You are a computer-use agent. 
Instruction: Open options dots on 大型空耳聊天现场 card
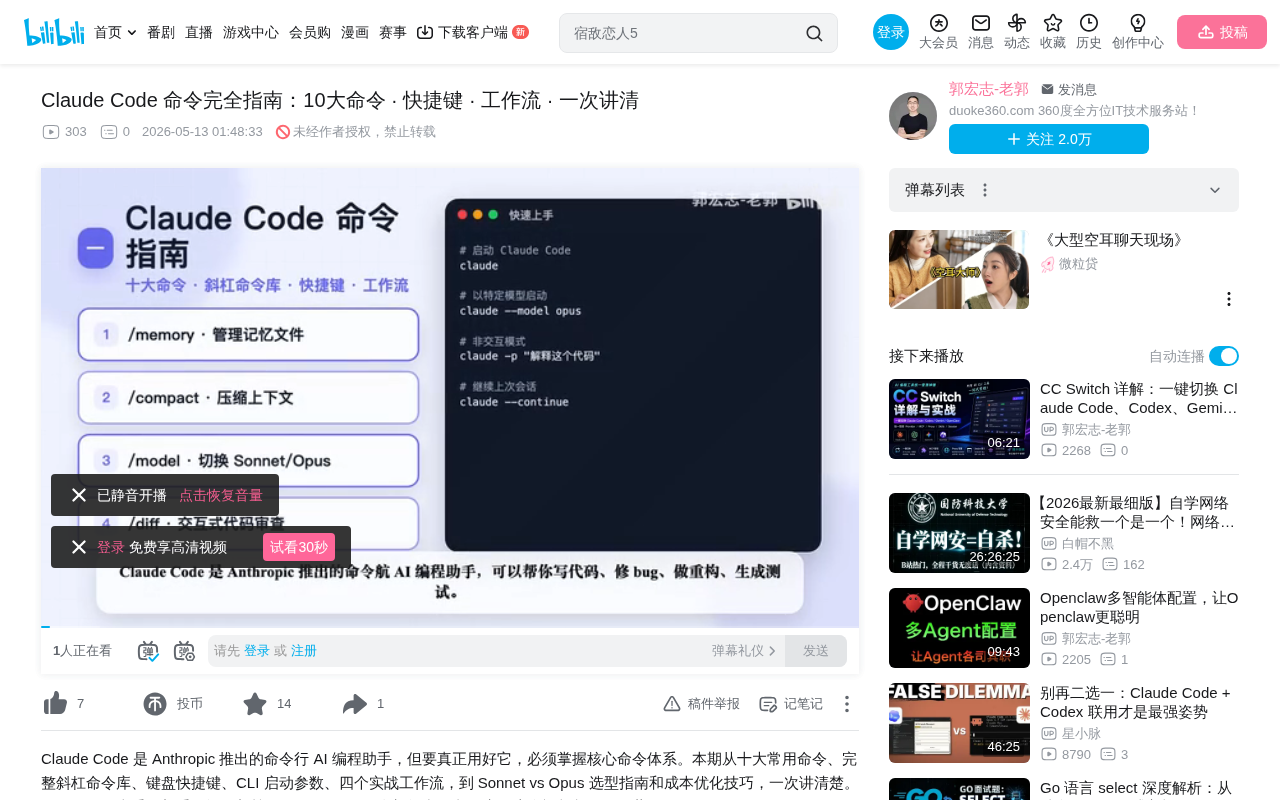(x=1229, y=299)
